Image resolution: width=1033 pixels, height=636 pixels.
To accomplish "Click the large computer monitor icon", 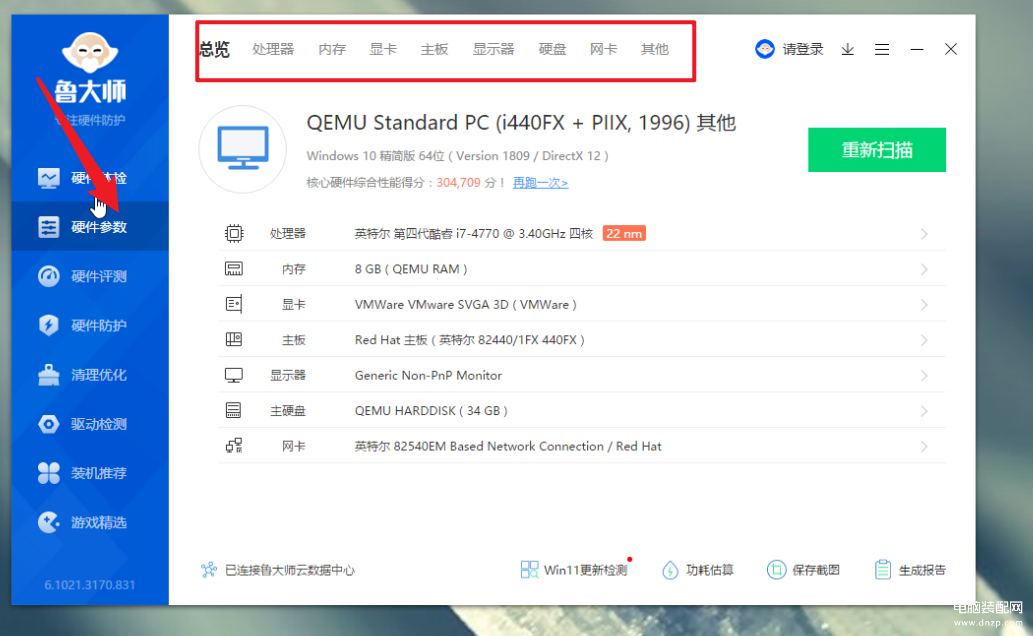I will (243, 149).
